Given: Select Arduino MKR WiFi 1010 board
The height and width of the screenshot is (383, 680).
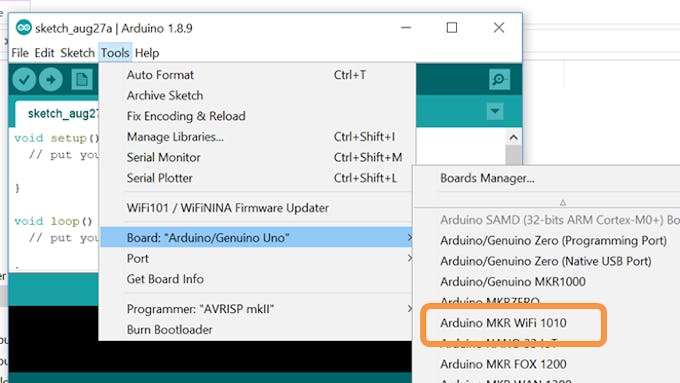Looking at the screenshot, I should 503,323.
